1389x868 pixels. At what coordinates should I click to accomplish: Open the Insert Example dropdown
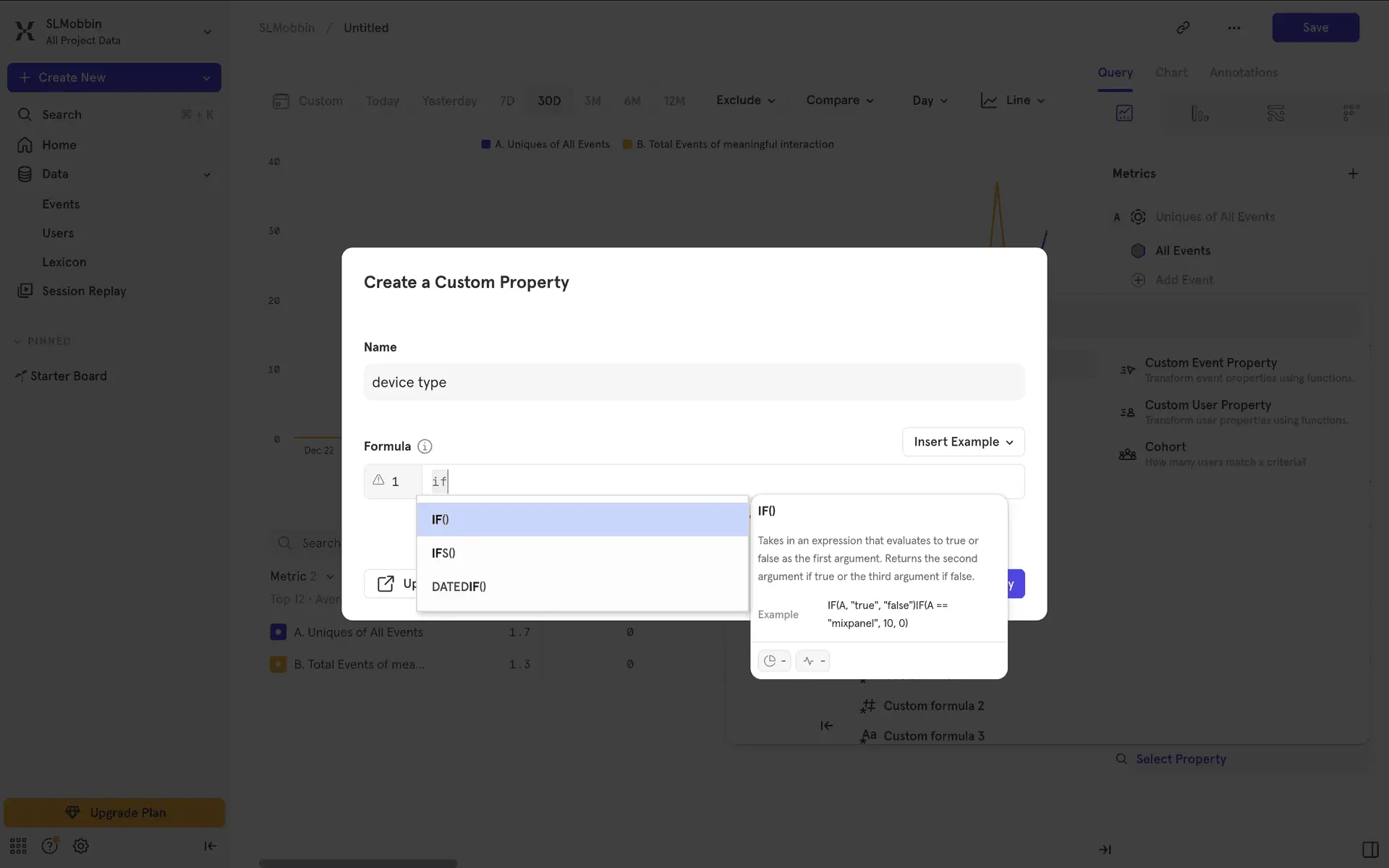[x=963, y=442]
